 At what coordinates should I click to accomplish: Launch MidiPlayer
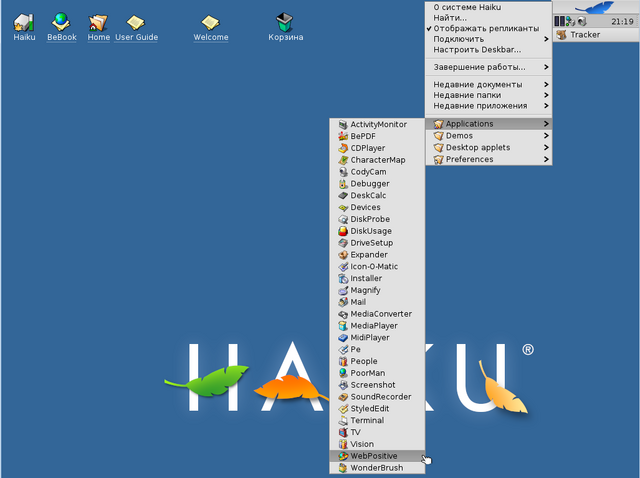377,338
